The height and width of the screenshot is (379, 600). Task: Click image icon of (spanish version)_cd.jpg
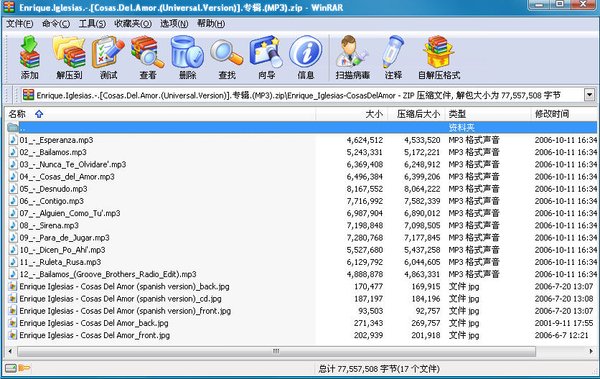pyautogui.click(x=13, y=299)
